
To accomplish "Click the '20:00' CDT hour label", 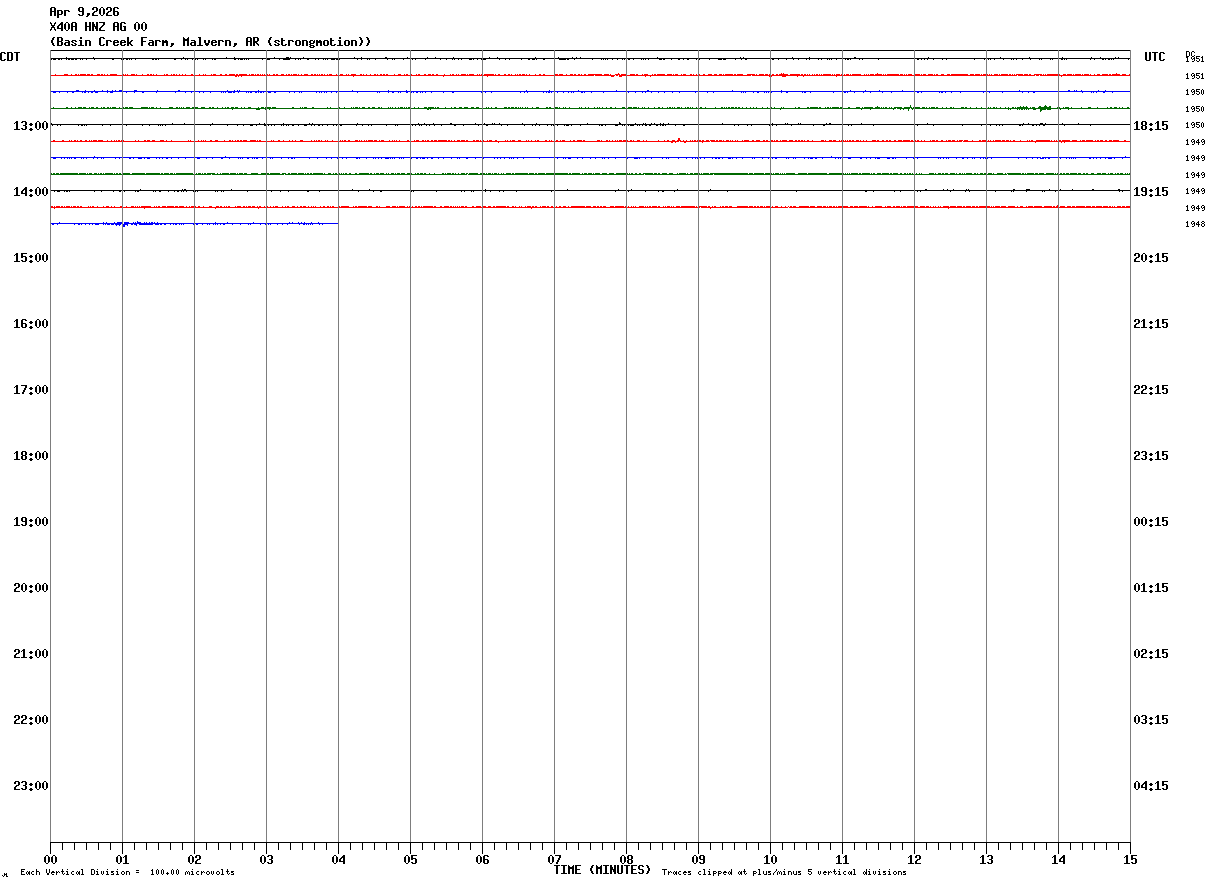I will coord(31,587).
